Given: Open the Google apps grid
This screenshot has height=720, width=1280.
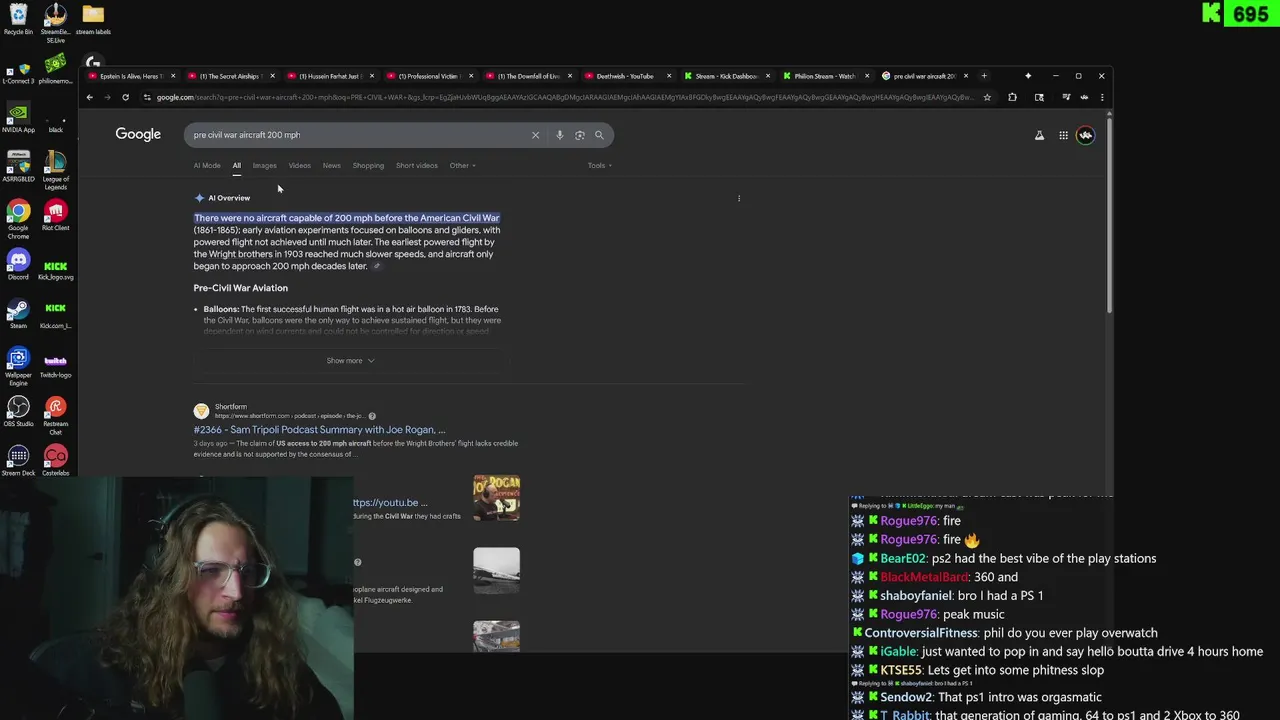Looking at the screenshot, I should pyautogui.click(x=1063, y=135).
